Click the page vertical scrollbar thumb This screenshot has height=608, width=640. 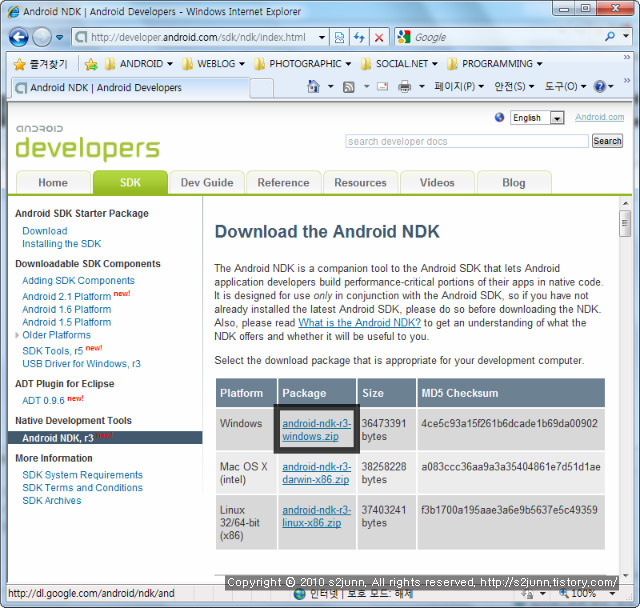625,223
